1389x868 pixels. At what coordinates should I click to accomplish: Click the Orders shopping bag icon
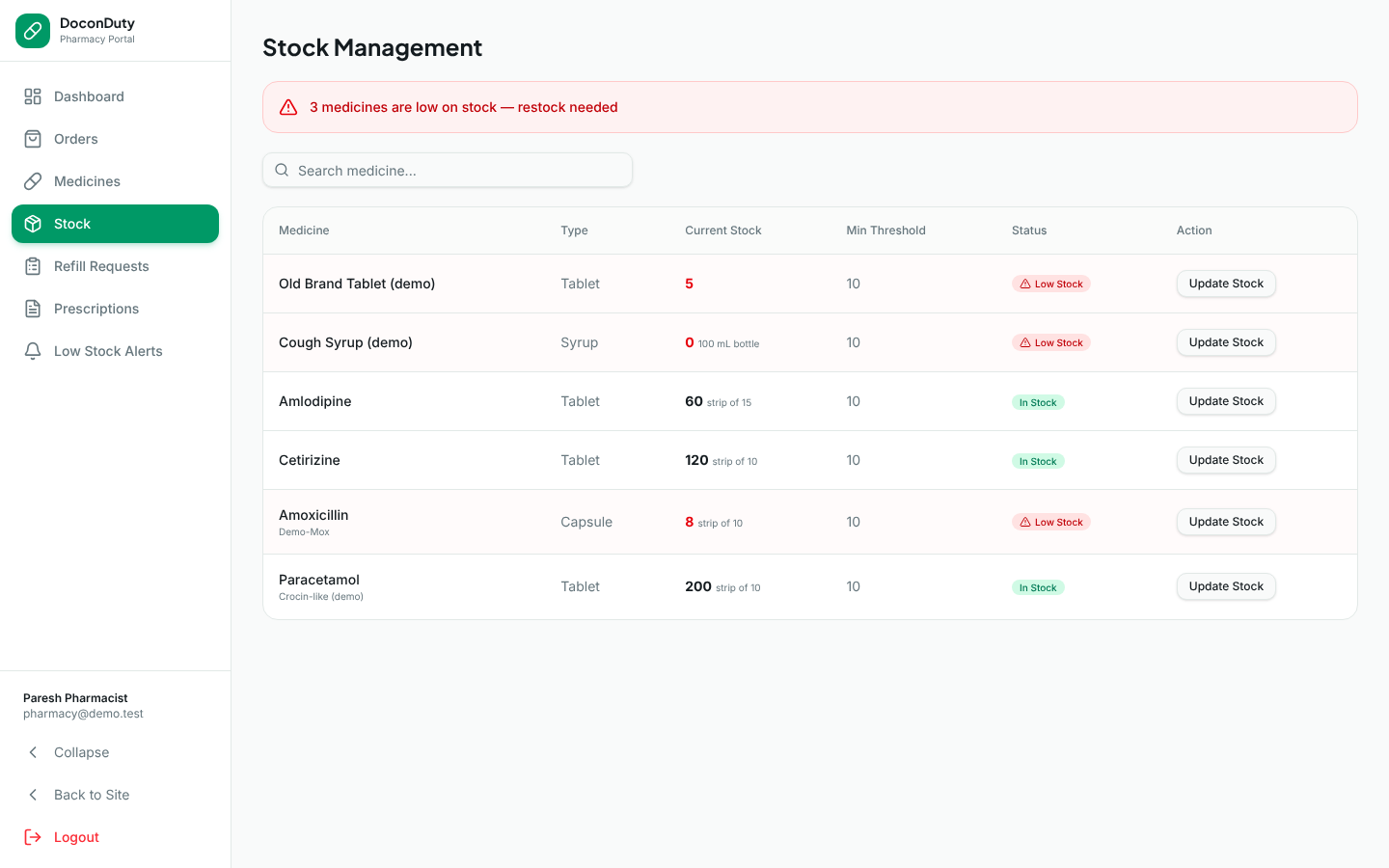33,139
